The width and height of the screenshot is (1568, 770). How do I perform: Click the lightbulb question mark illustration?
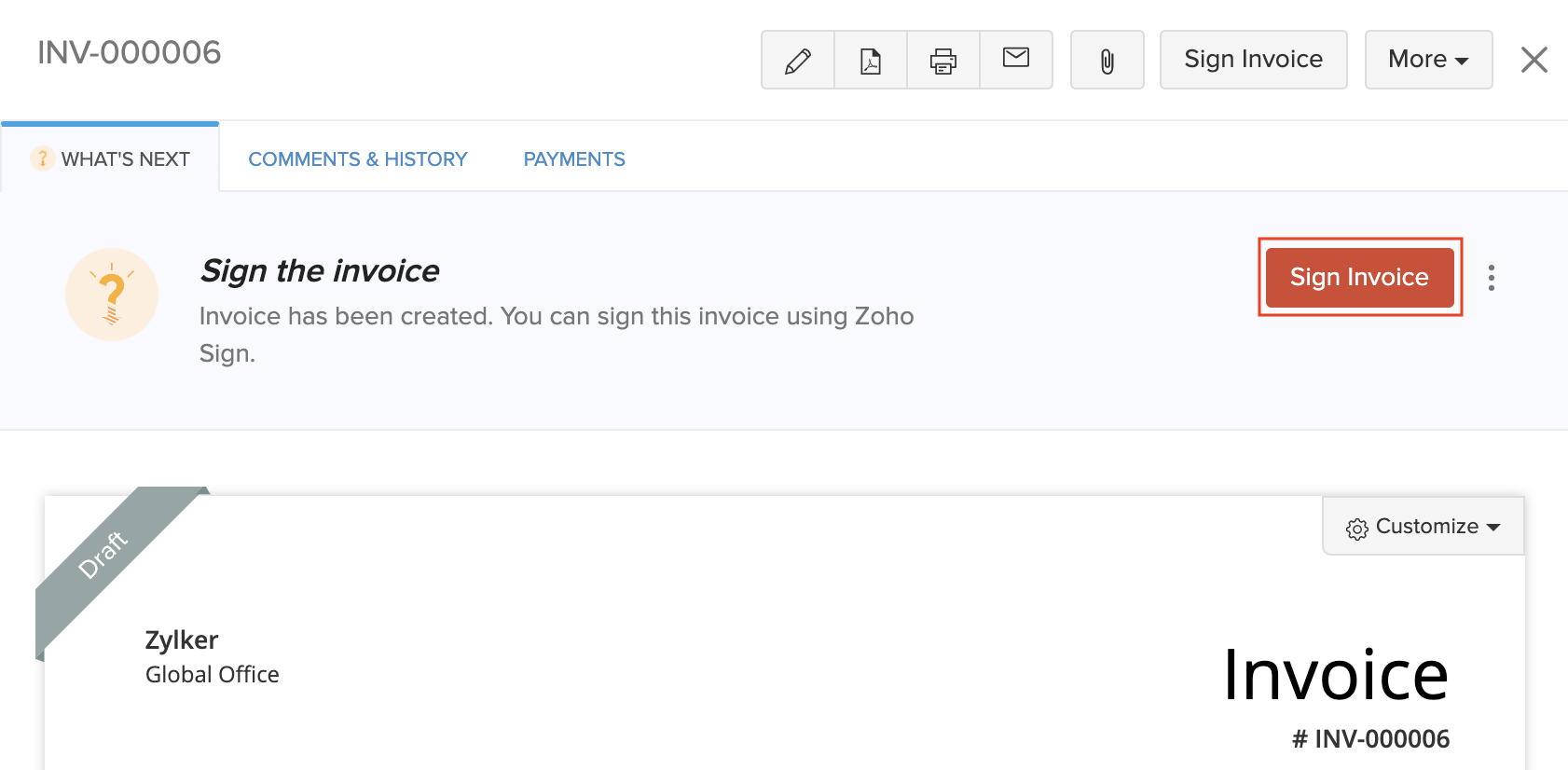[x=112, y=295]
